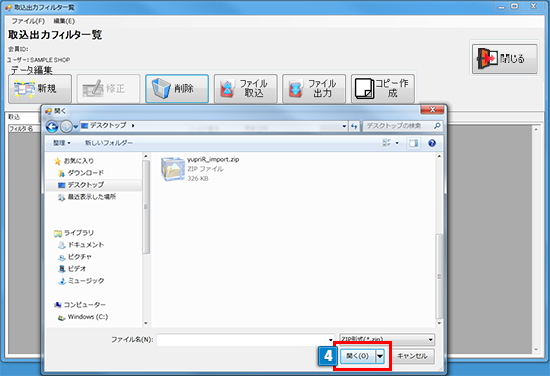Click the ファイル名(N) input field
The width and height of the screenshot is (550, 376).
coord(246,340)
